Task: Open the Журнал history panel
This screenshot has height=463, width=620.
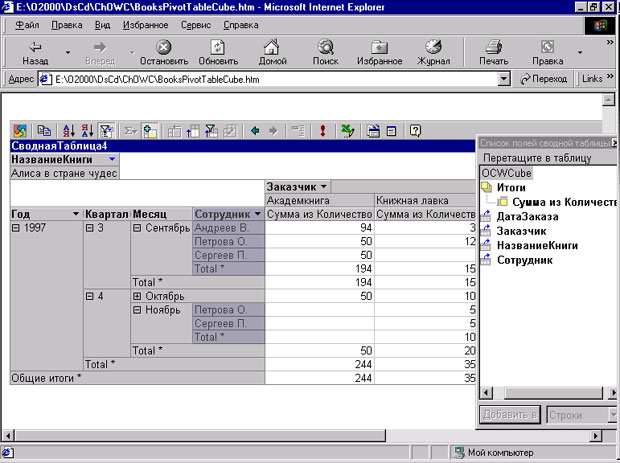Action: [432, 52]
